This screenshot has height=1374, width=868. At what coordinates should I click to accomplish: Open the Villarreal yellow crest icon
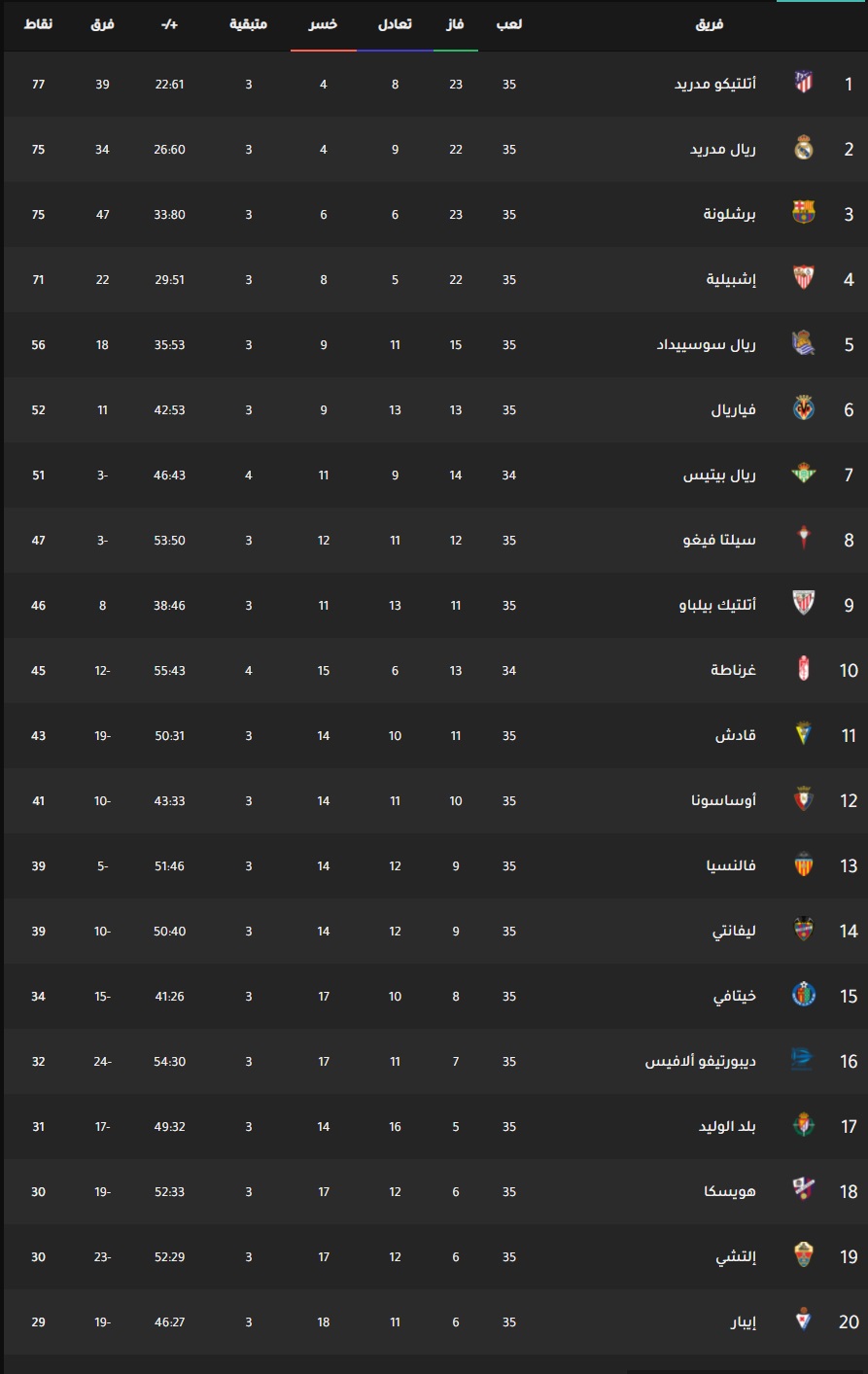coord(804,407)
